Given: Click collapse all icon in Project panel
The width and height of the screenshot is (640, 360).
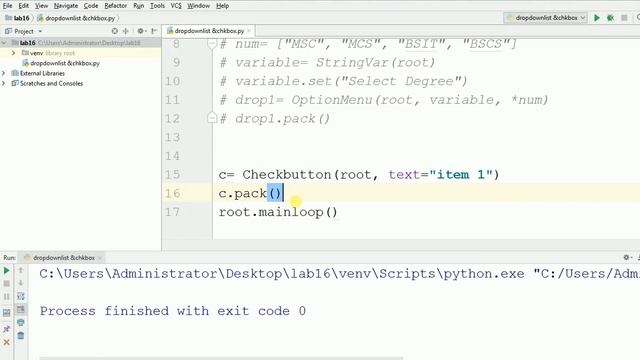Looking at the screenshot, I should [126, 31].
